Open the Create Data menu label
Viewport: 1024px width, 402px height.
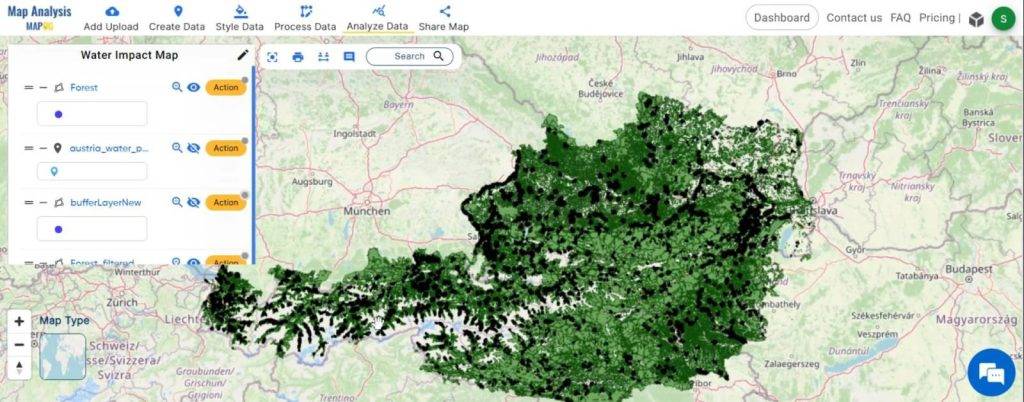pyautogui.click(x=177, y=27)
